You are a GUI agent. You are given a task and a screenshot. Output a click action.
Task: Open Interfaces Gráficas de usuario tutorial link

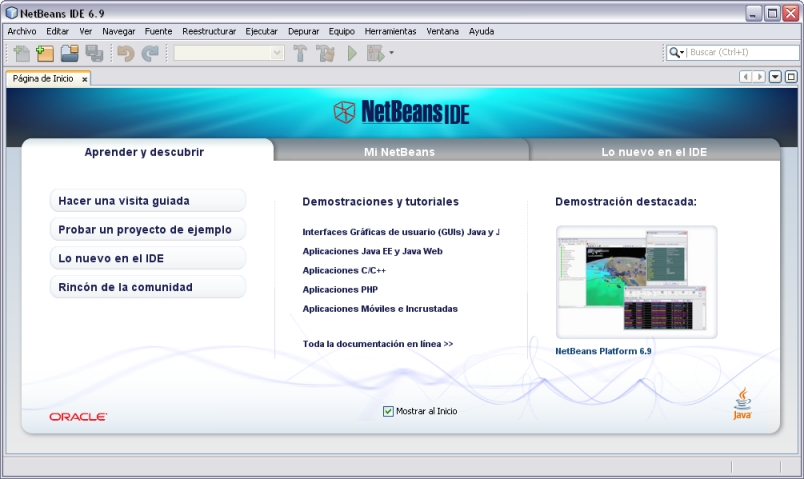click(x=401, y=232)
